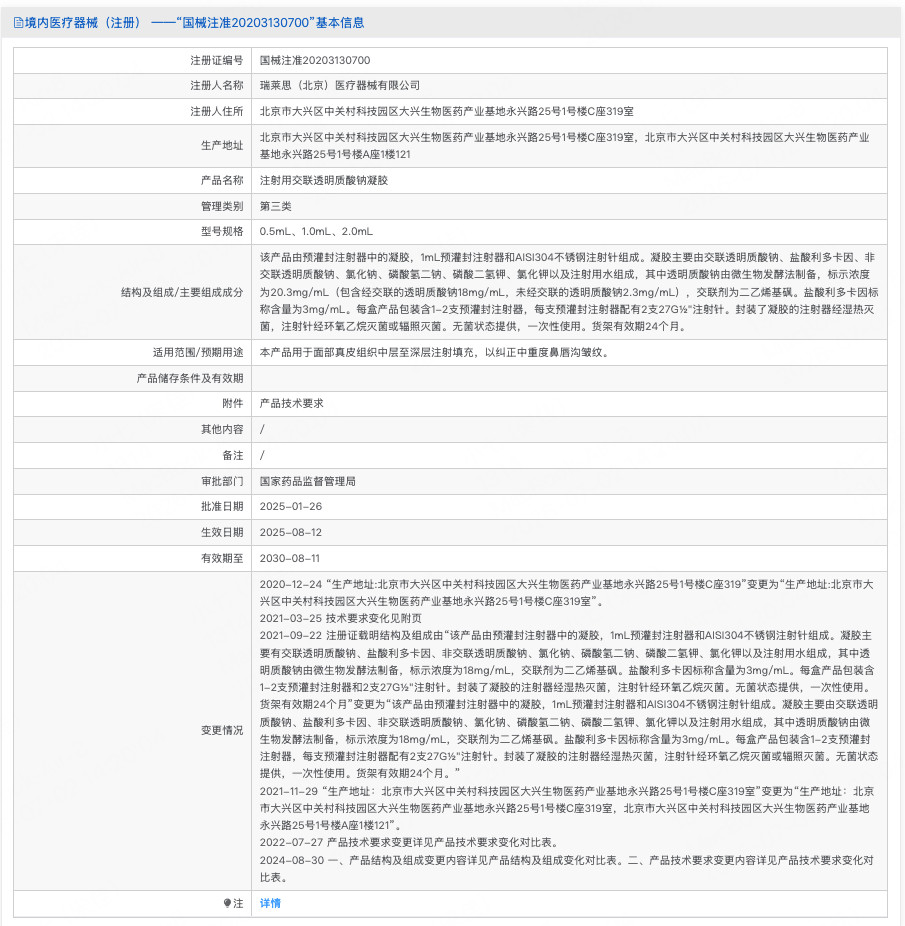Click the intended use text about 鼻唇沟皱纹
Screen dimensions: 905x926
click(x=434, y=353)
